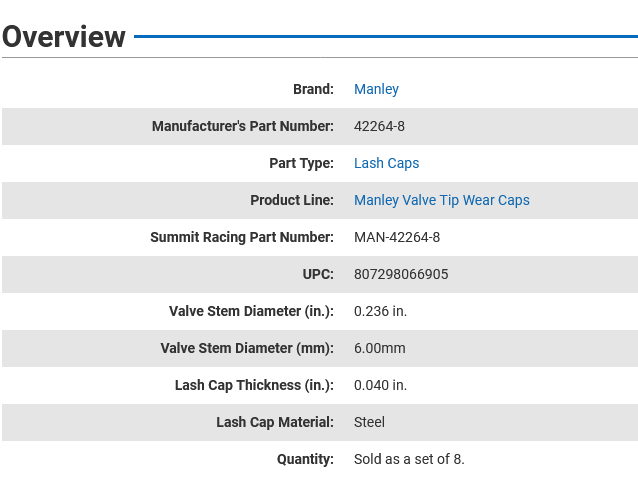Click the Product Line label
The width and height of the screenshot is (638, 487).
(x=291, y=200)
